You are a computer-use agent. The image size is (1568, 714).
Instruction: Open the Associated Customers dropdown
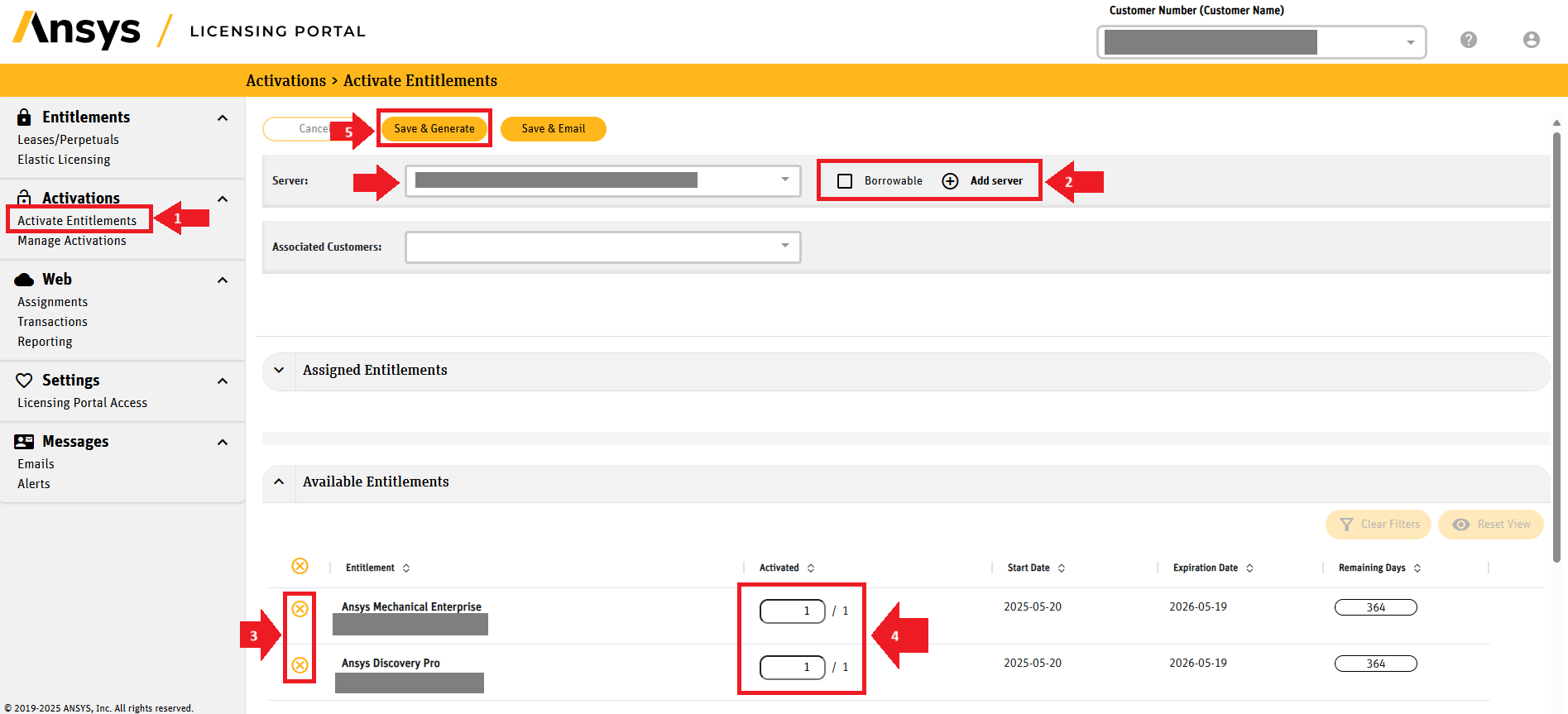point(602,247)
